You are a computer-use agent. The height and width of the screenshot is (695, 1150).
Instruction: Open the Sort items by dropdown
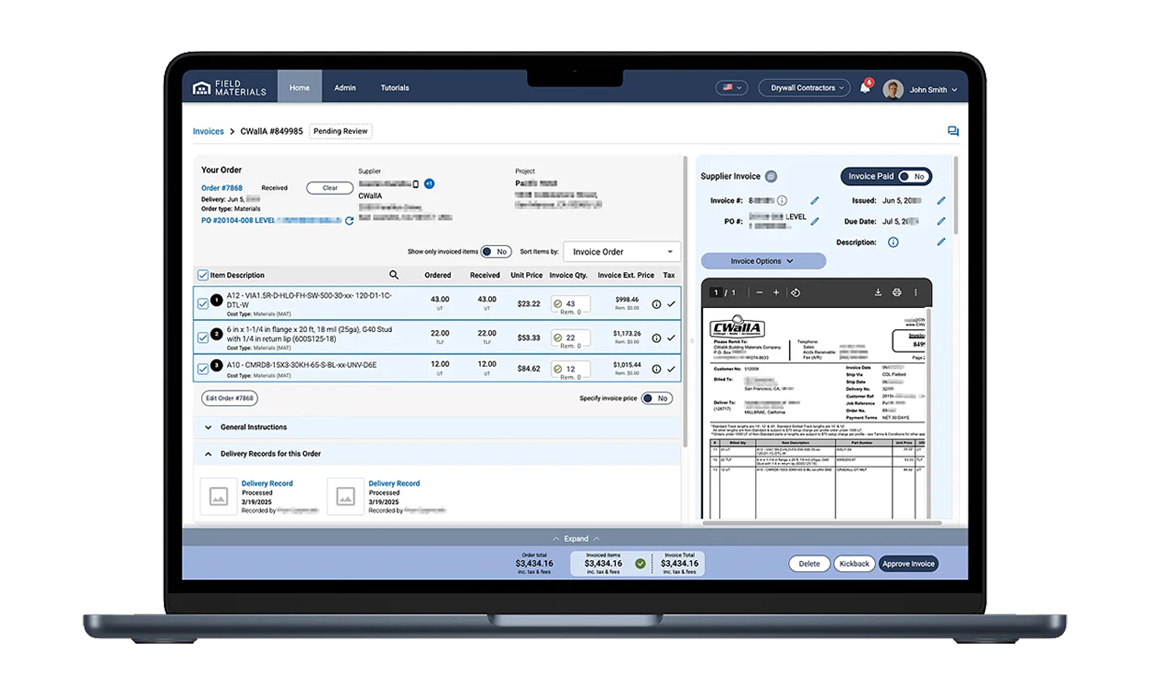[622, 251]
